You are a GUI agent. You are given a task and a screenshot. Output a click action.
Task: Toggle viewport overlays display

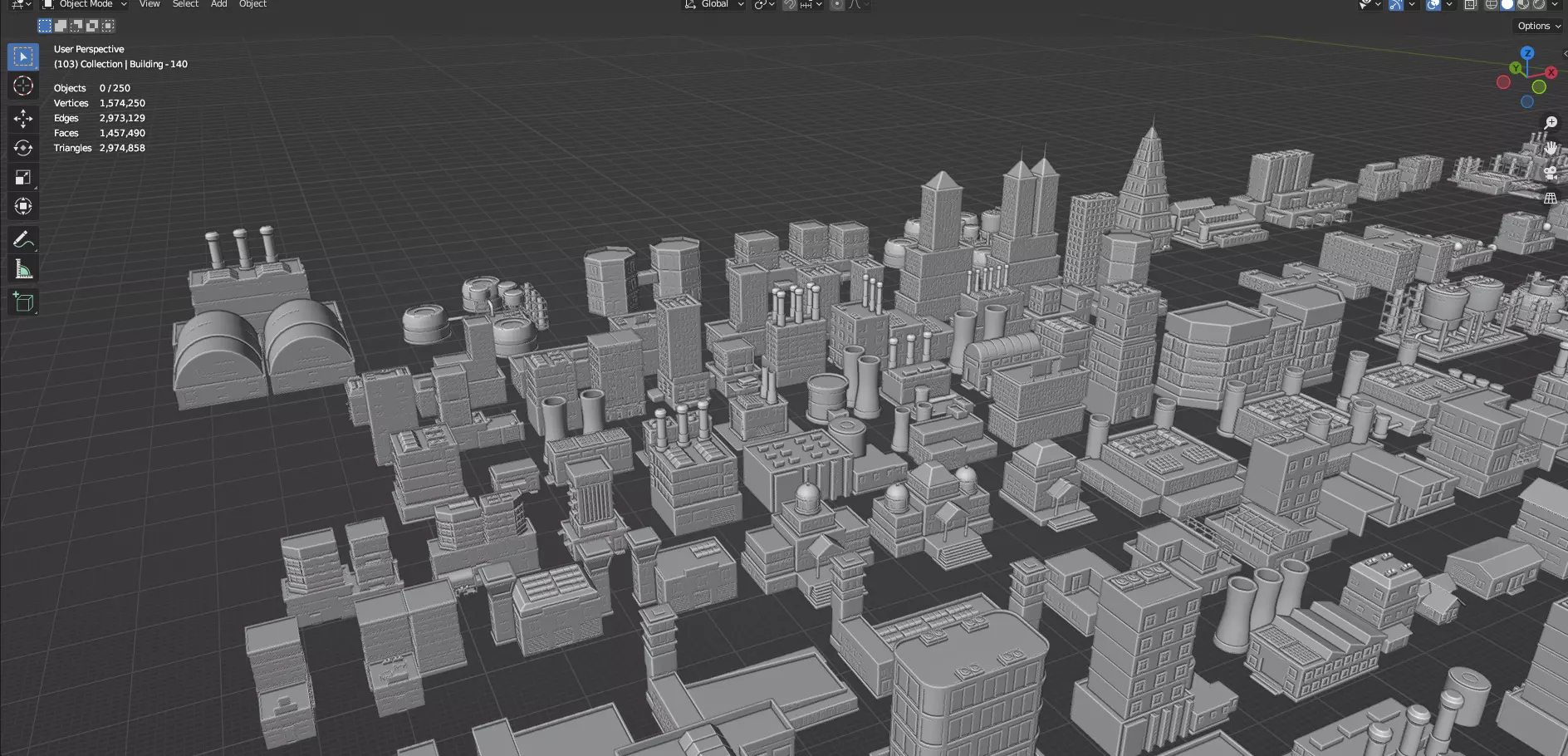1433,4
